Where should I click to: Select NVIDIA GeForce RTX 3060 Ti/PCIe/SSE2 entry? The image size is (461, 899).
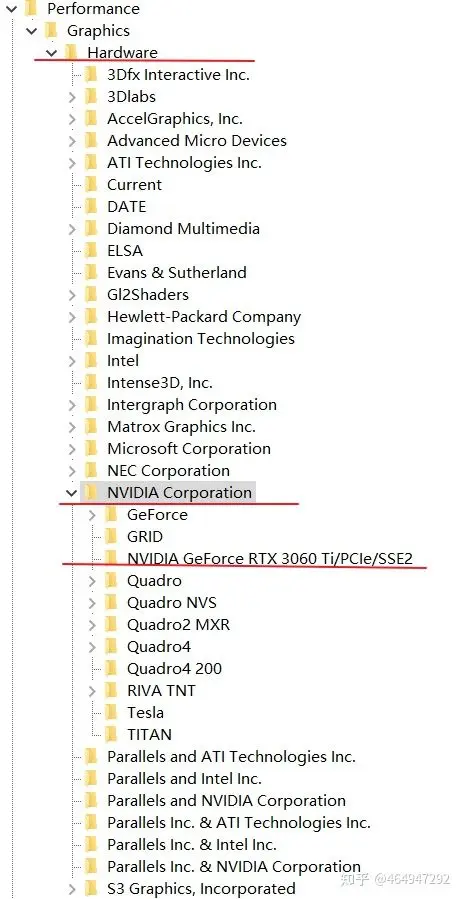pos(269,558)
